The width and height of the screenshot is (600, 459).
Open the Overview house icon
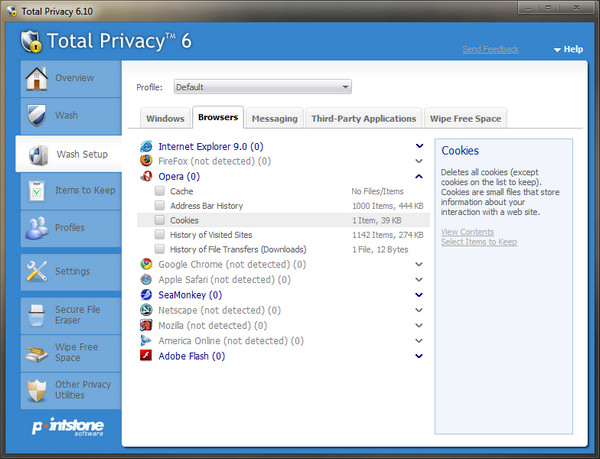tap(36, 78)
